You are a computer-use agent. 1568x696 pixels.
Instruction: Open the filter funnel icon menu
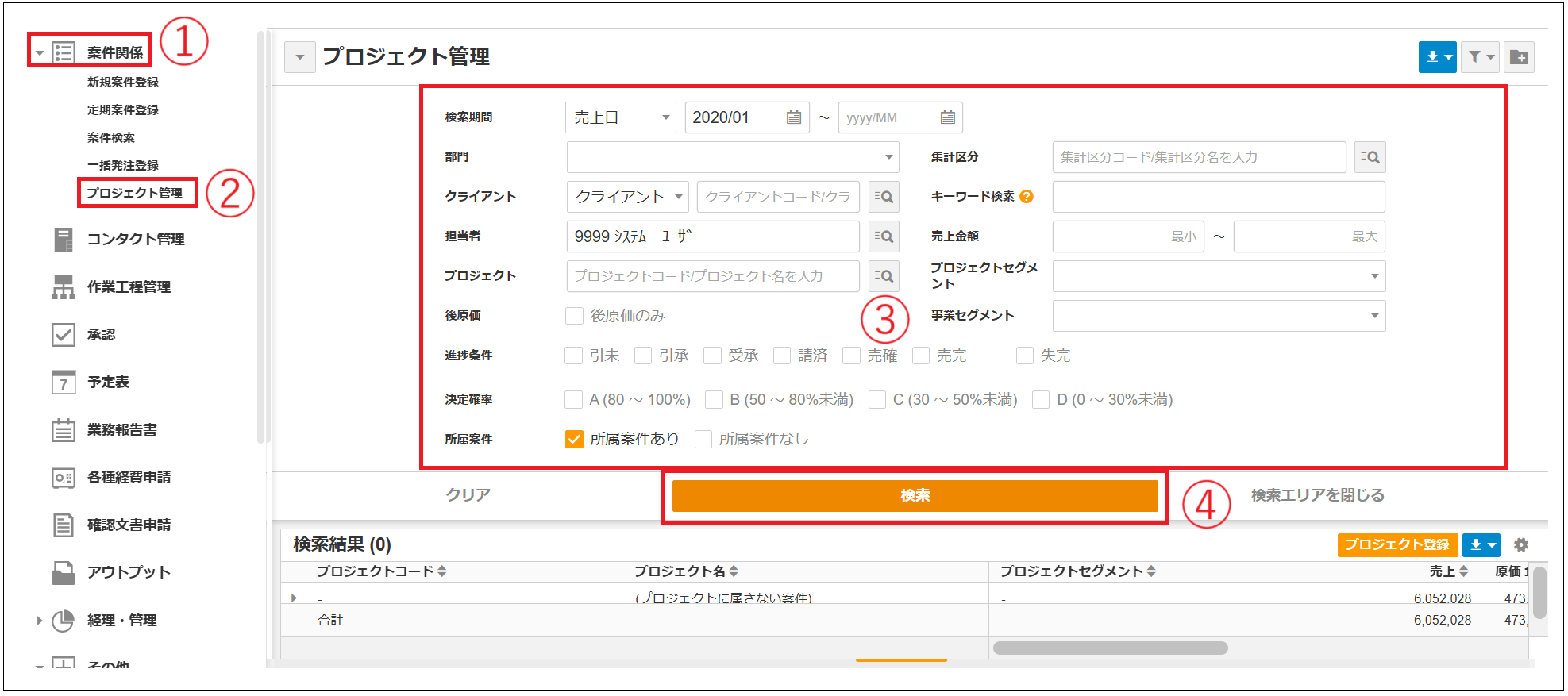click(x=1480, y=57)
